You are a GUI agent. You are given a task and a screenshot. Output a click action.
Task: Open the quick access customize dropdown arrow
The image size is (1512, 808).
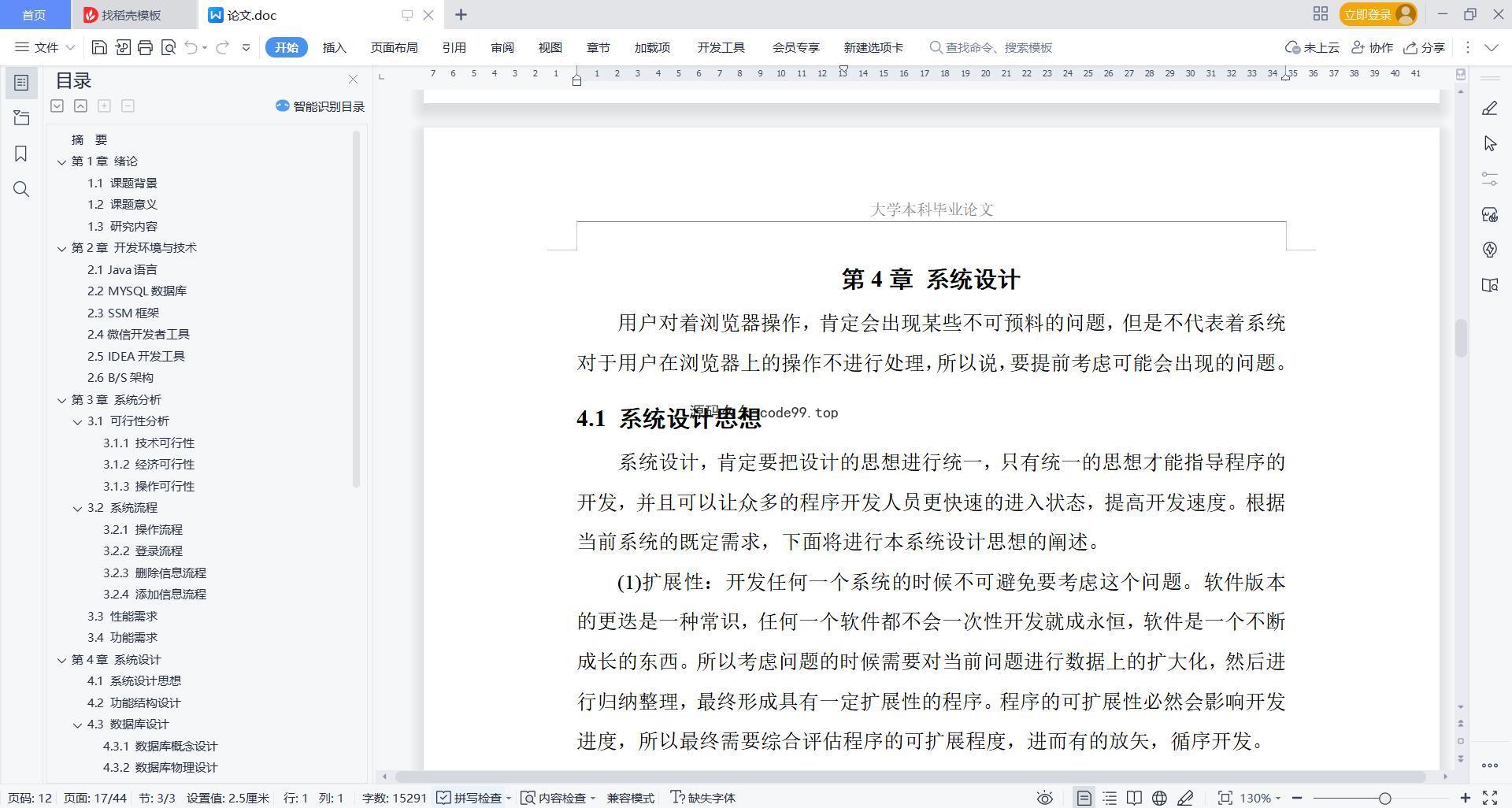click(x=246, y=47)
